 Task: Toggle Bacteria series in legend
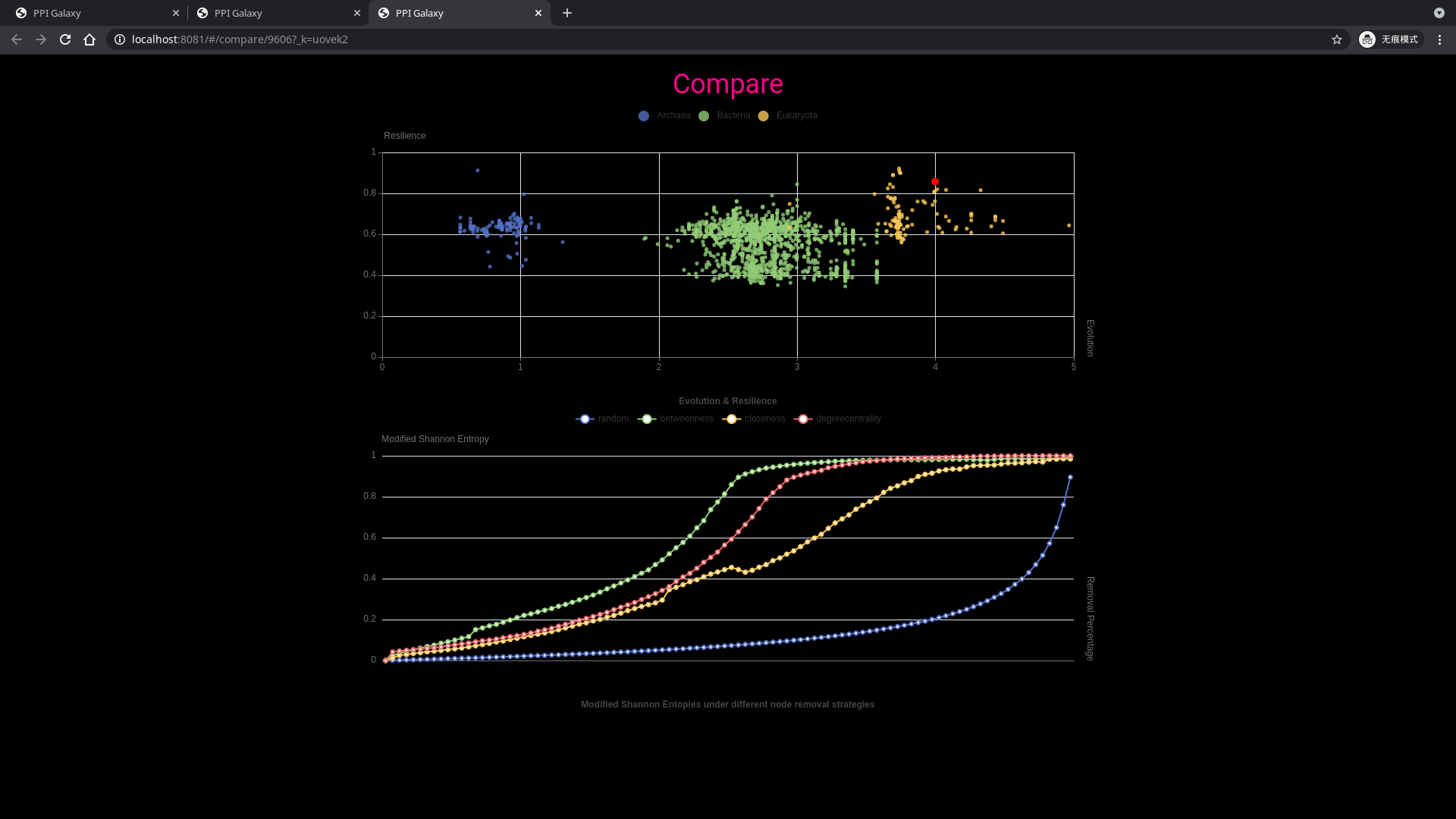[724, 115]
